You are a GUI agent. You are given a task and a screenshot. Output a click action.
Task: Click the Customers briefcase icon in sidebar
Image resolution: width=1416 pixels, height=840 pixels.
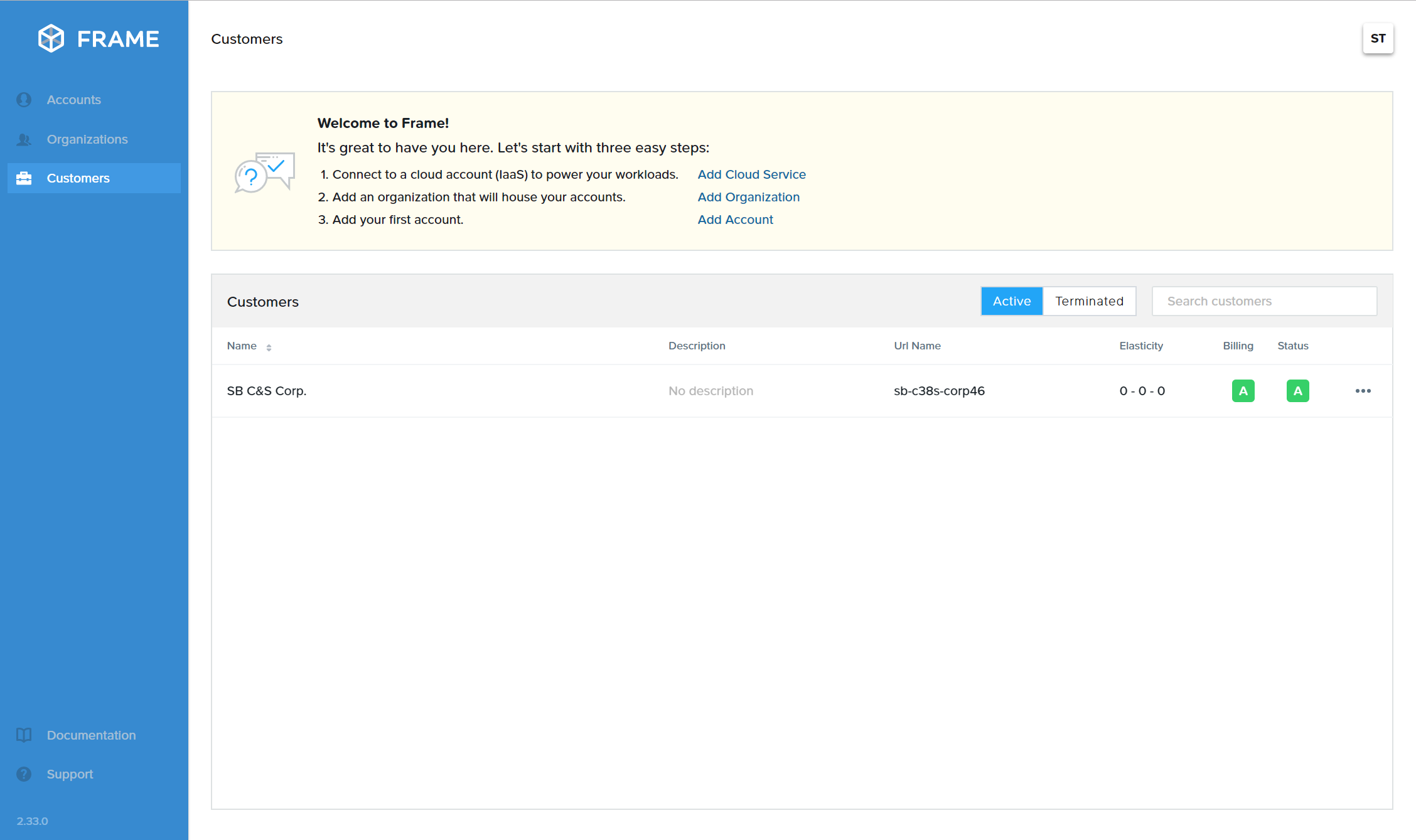pyautogui.click(x=24, y=178)
